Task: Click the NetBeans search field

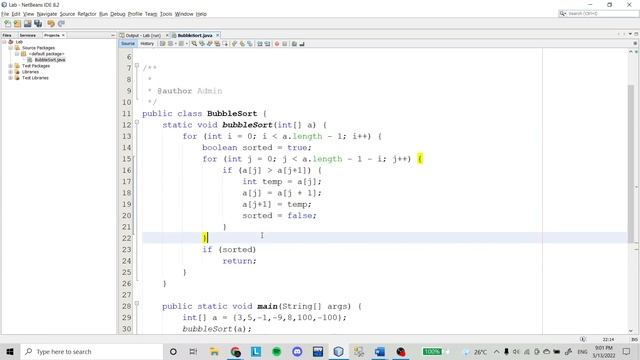Action: point(598,13)
